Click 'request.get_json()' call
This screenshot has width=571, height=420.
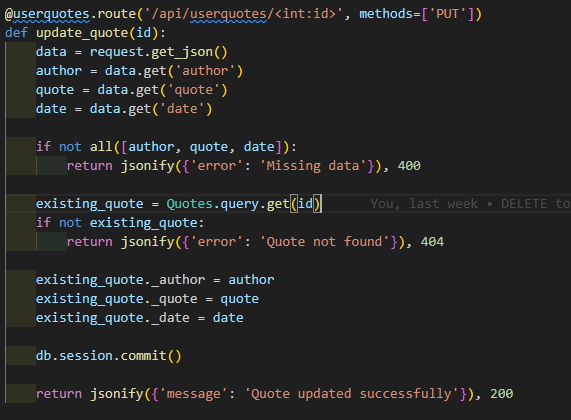point(158,52)
